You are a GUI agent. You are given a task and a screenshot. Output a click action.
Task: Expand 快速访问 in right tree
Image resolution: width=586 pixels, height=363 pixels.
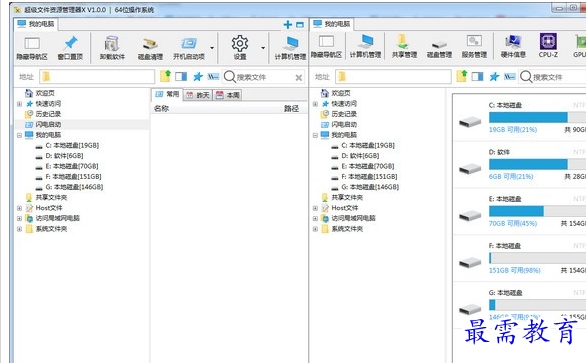point(315,104)
